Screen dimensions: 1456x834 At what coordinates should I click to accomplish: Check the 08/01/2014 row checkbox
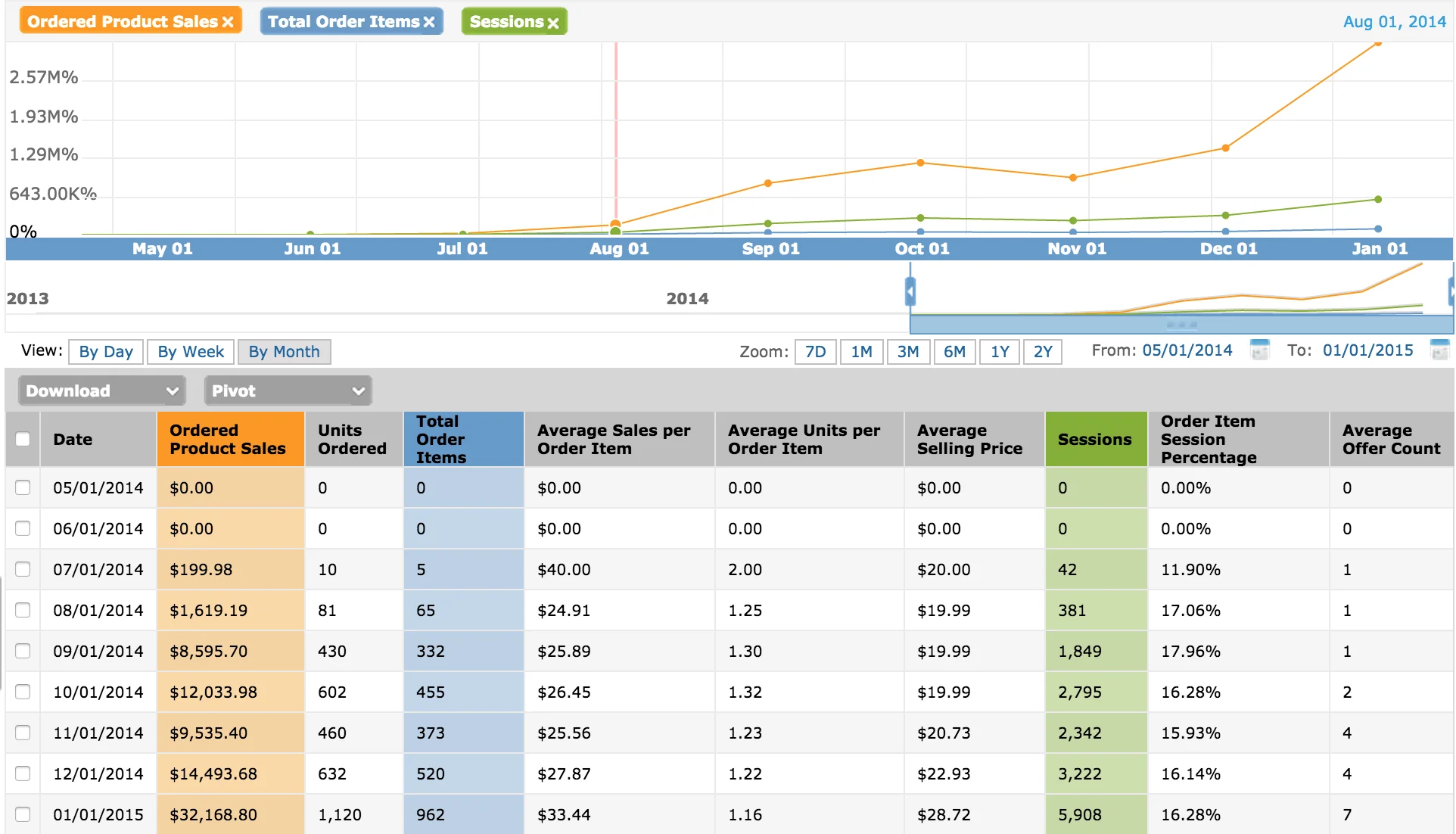(23, 610)
